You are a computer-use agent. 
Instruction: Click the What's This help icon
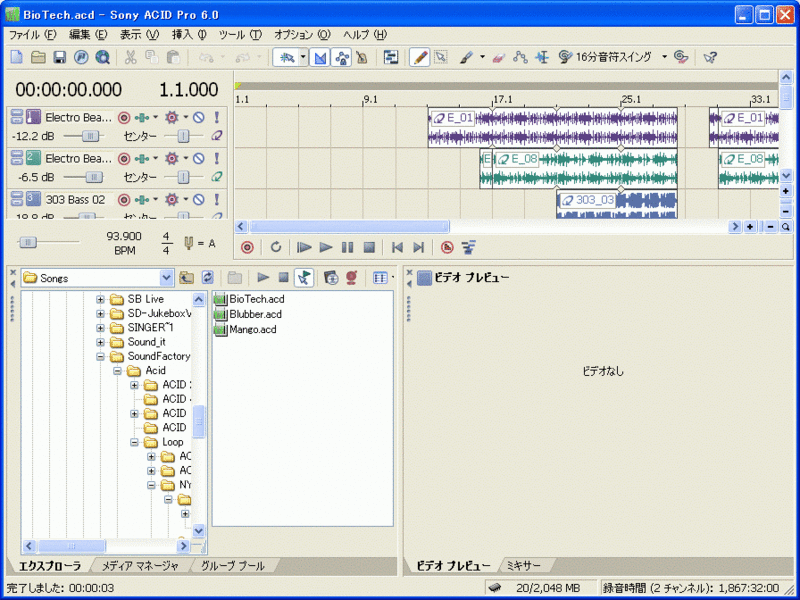pos(710,57)
